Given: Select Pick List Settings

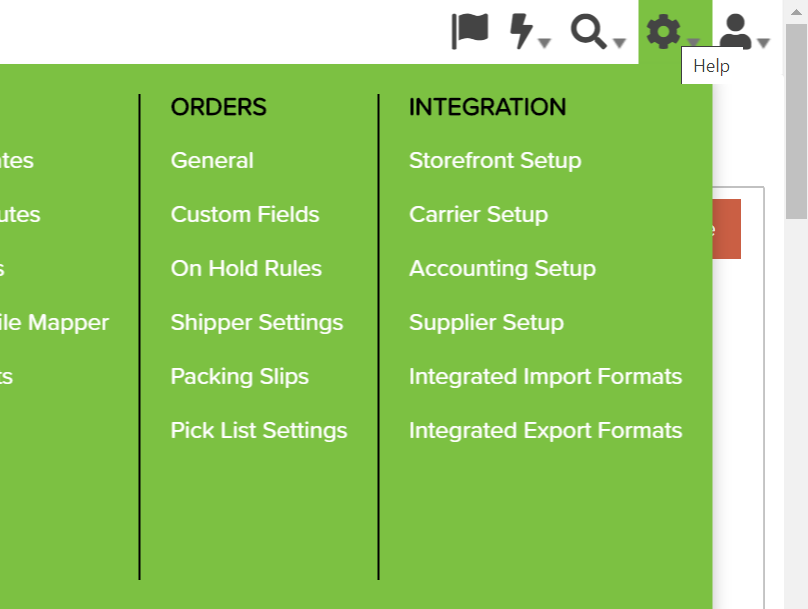Looking at the screenshot, I should (x=259, y=431).
